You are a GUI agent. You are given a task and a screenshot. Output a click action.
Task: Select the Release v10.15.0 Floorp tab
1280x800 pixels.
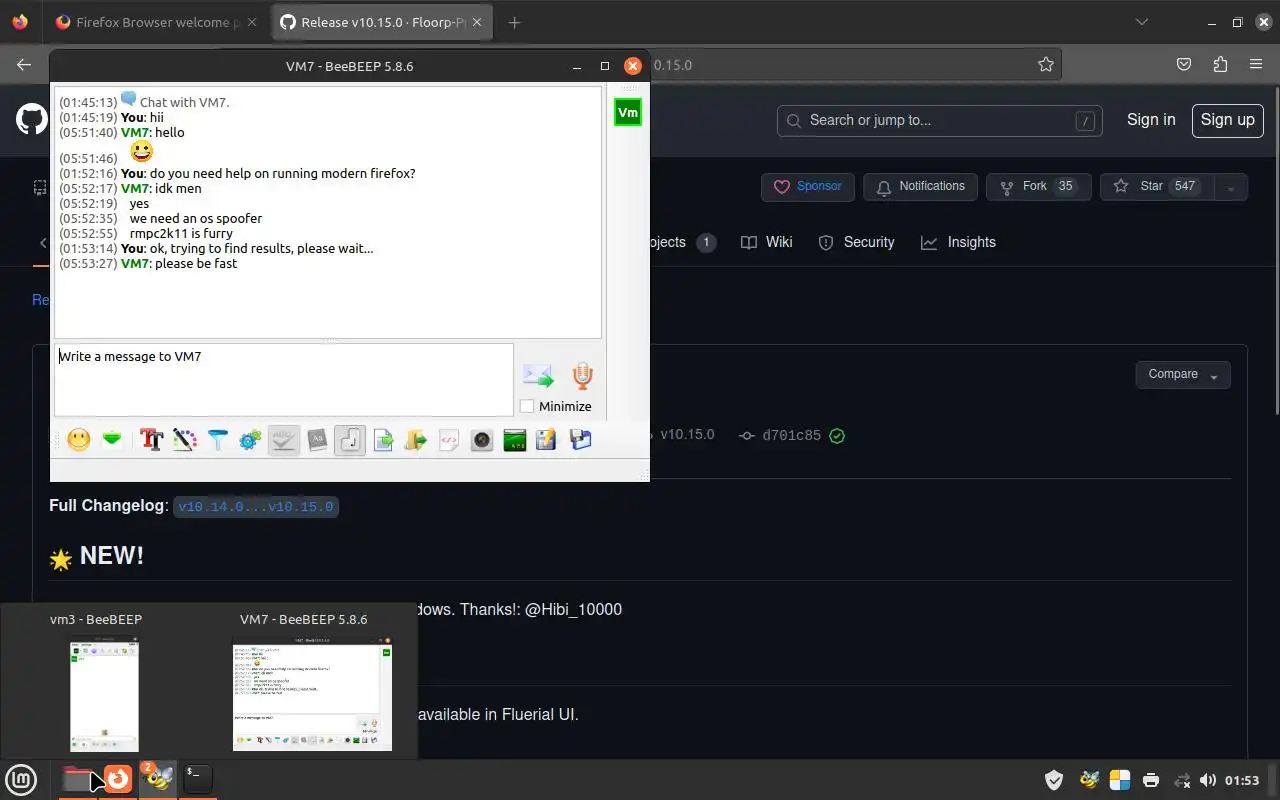tap(383, 22)
